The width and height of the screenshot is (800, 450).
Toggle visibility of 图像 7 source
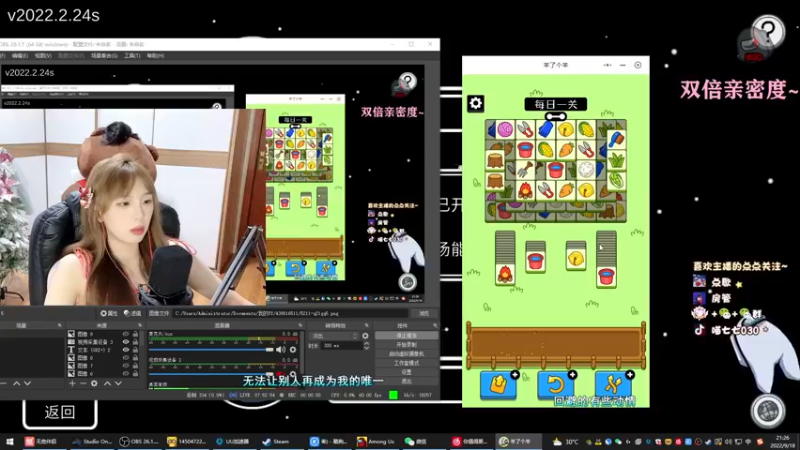[126, 366]
